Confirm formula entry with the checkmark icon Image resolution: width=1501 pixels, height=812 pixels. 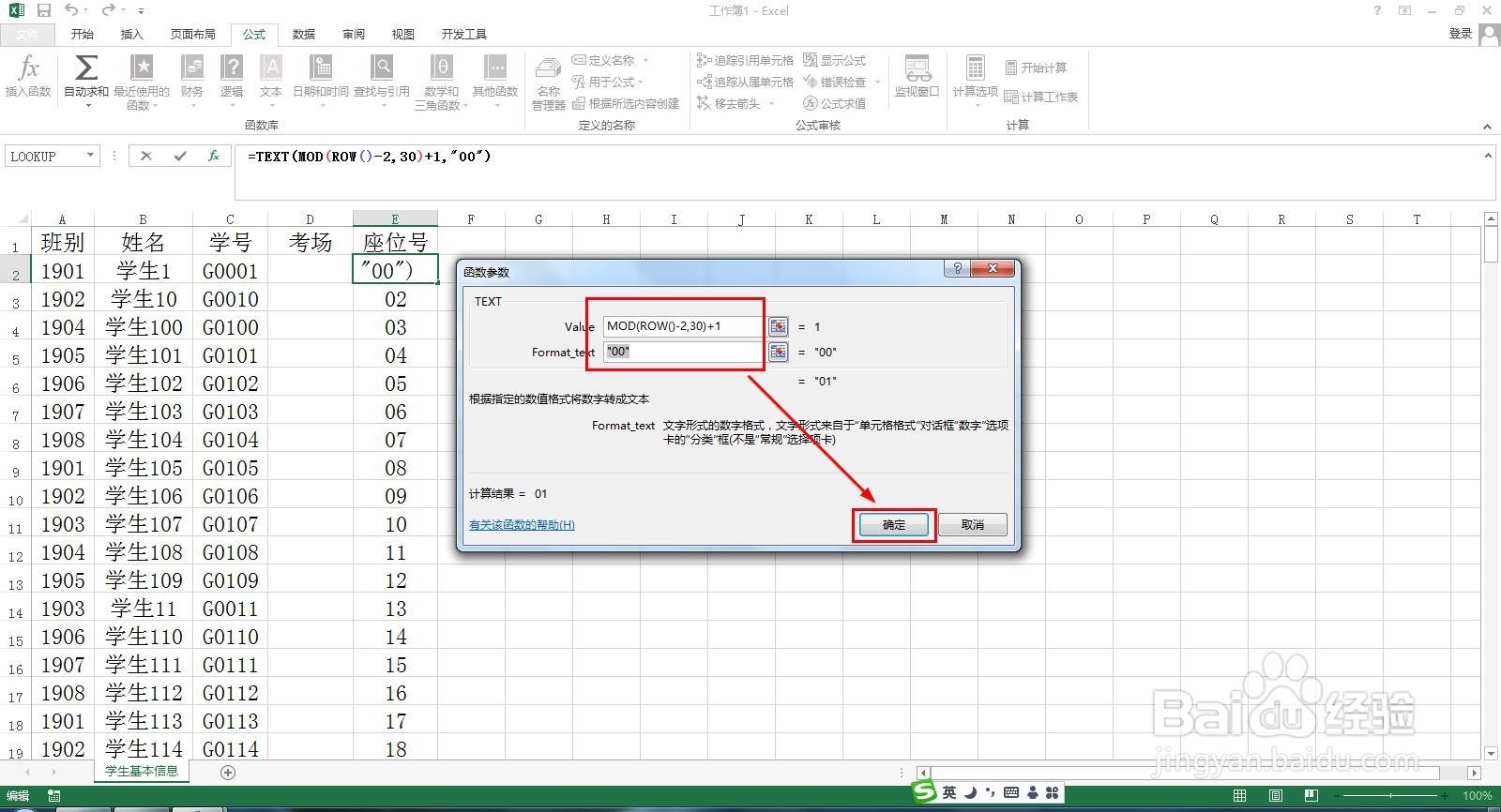pos(180,157)
